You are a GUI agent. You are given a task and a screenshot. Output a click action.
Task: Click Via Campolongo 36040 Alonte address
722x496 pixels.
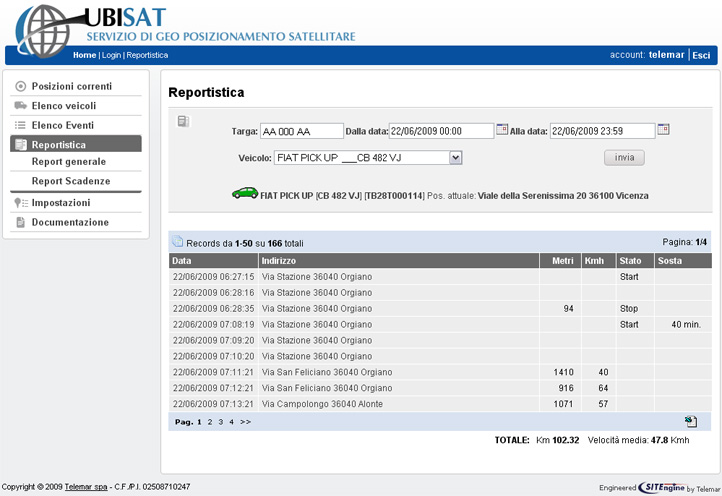pyautogui.click(x=322, y=404)
